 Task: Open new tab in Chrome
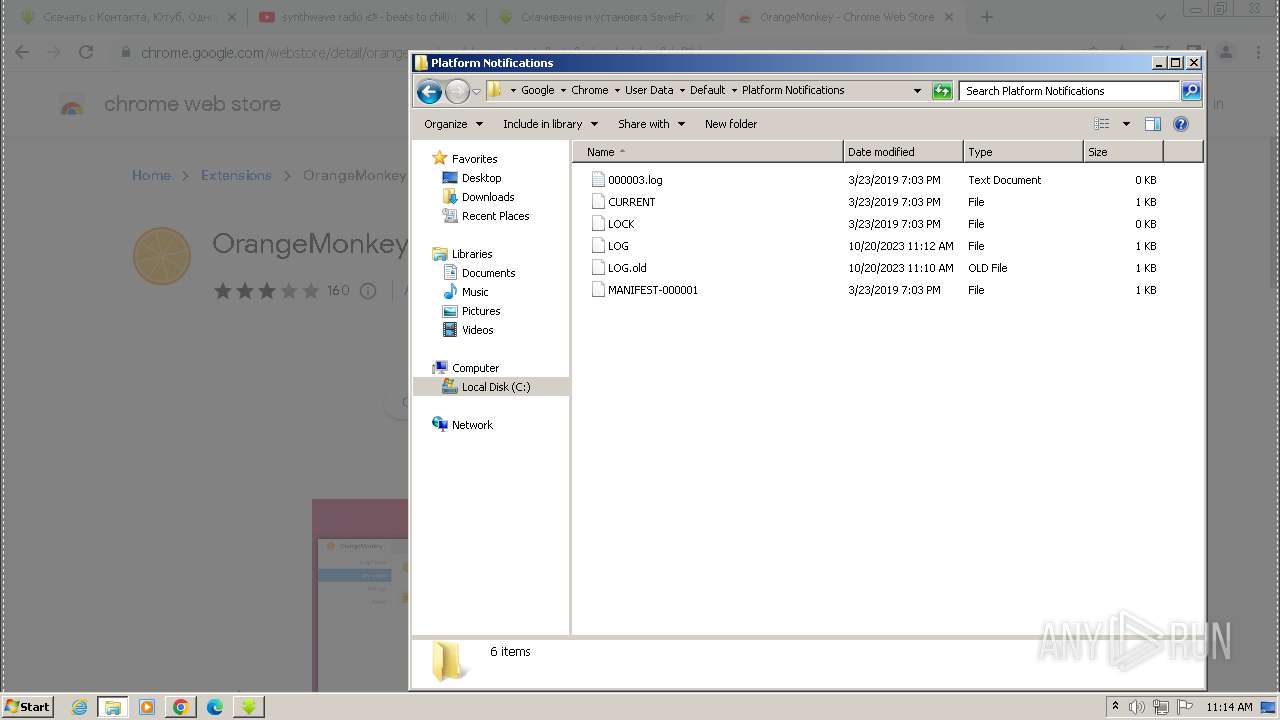coord(987,17)
